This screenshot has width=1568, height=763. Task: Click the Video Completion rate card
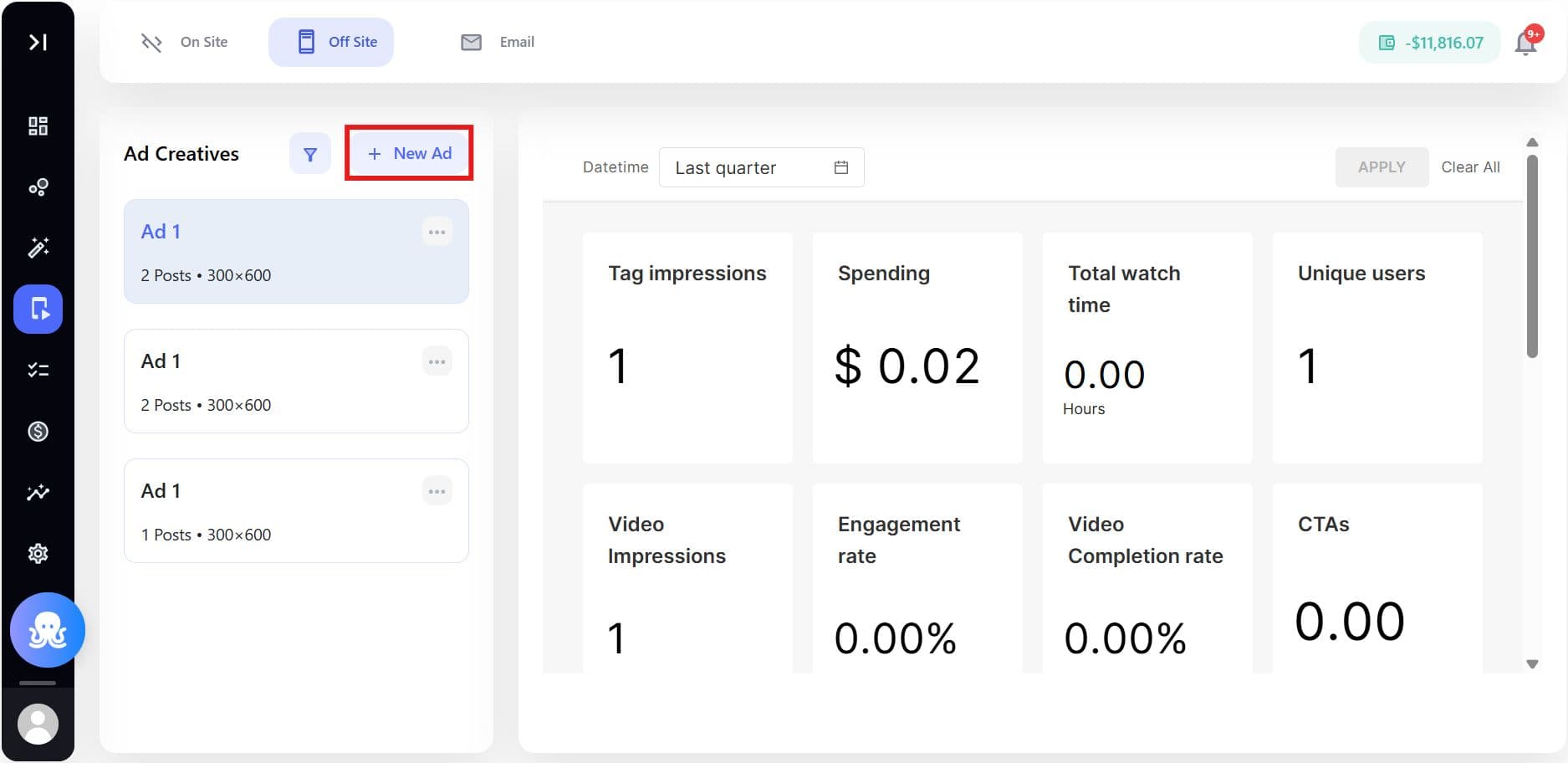[1147, 578]
